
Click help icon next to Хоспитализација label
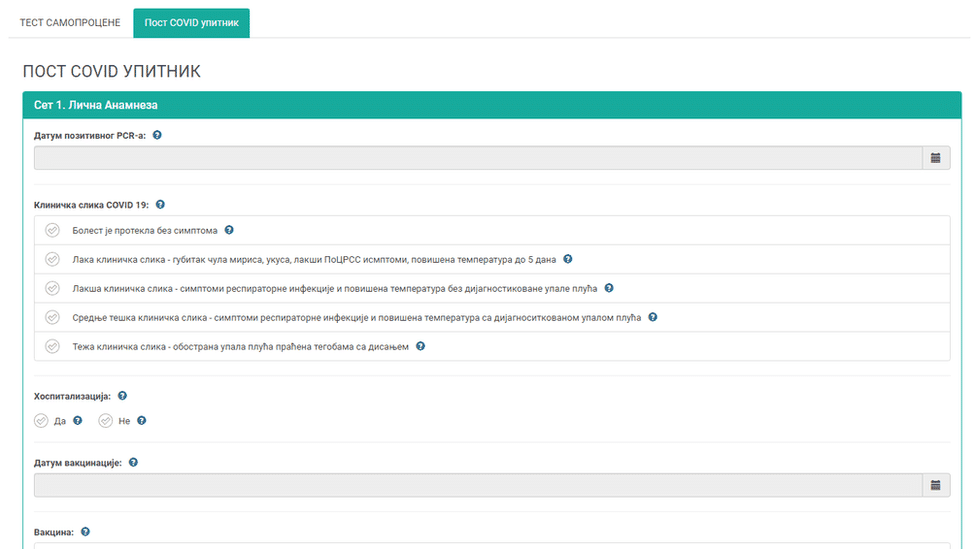pos(122,396)
